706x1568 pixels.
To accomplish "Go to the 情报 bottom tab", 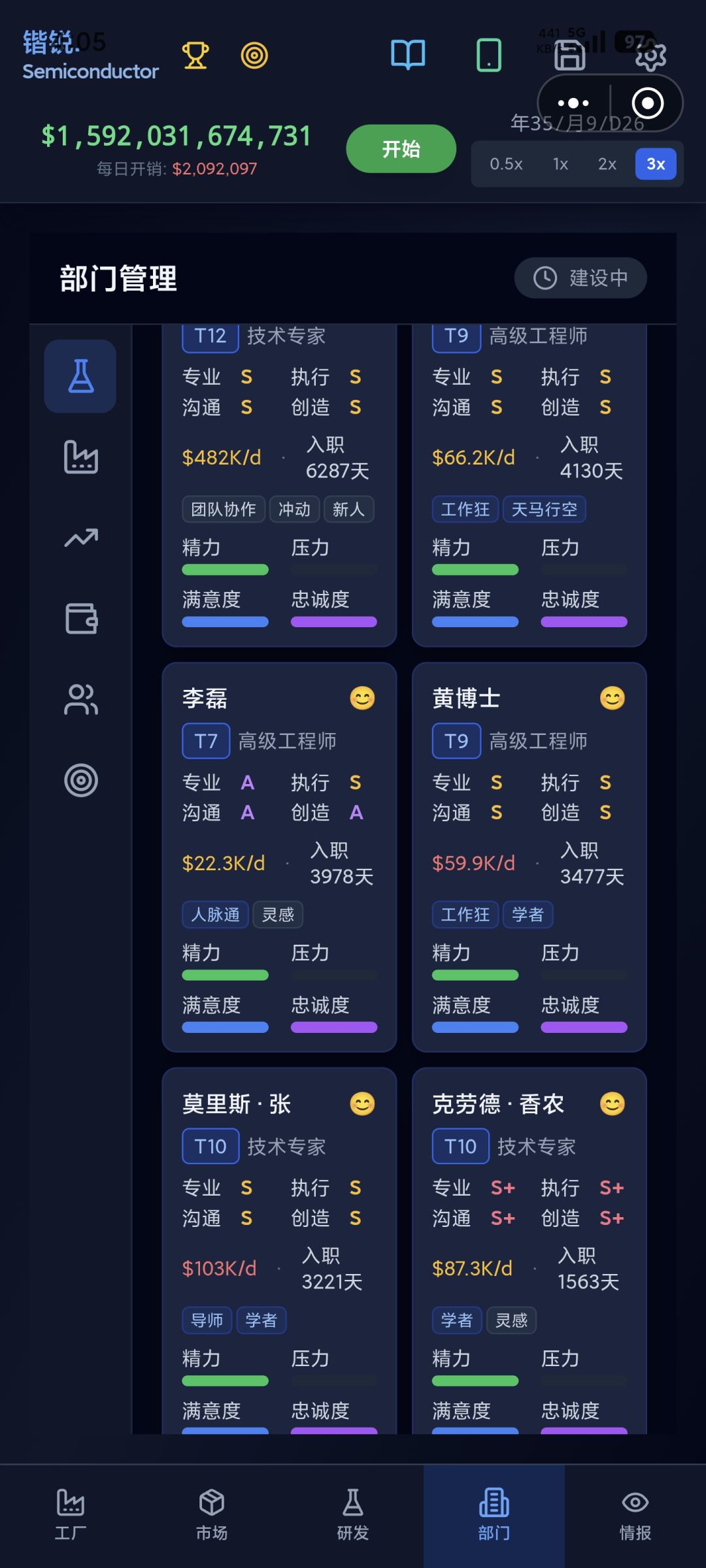I will point(635,1516).
